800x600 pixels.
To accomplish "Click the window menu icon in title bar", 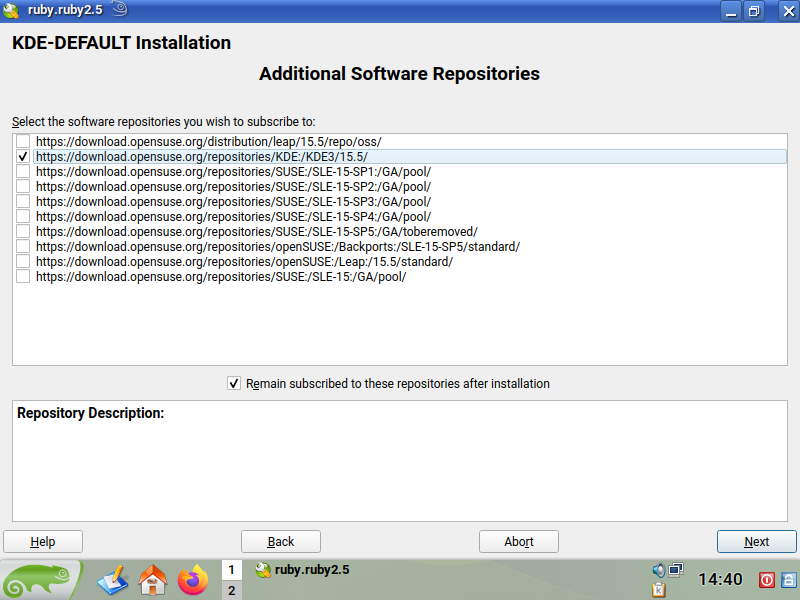I will coord(11,10).
